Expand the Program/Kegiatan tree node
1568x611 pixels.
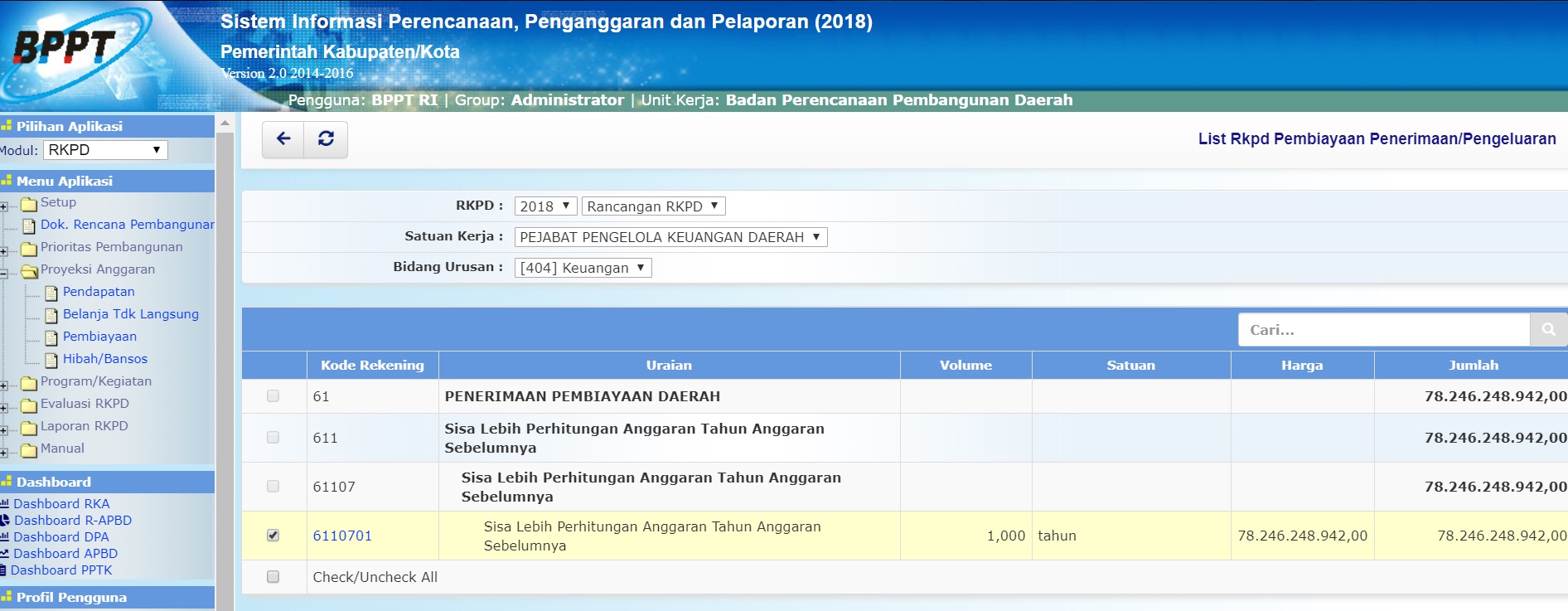tap(4, 386)
